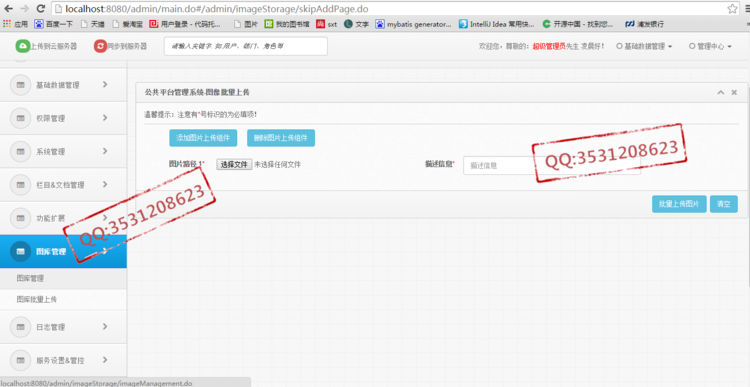Select the 系统管理 sidebar label
This screenshot has width=750, height=387.
pyautogui.click(x=50, y=152)
